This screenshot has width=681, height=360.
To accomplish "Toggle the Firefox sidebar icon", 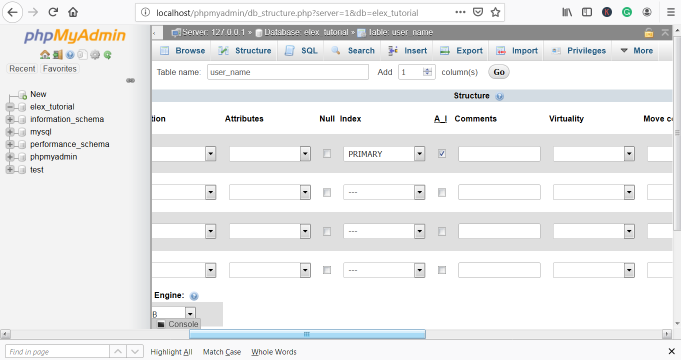I will click(587, 12).
